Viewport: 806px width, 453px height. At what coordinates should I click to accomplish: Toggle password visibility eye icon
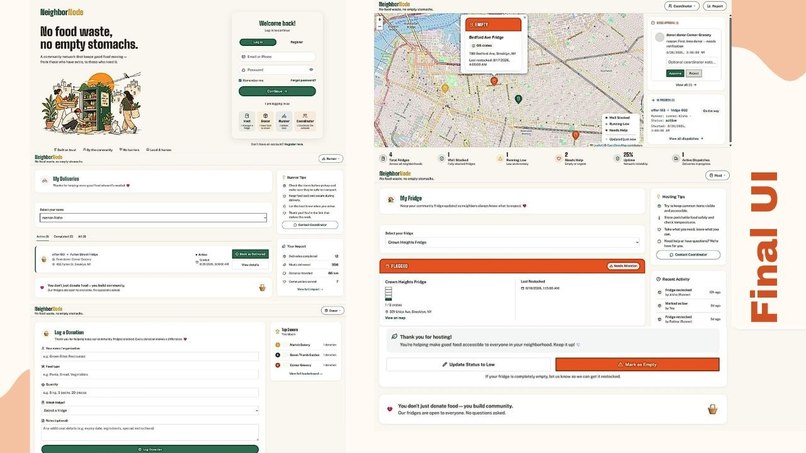click(311, 69)
